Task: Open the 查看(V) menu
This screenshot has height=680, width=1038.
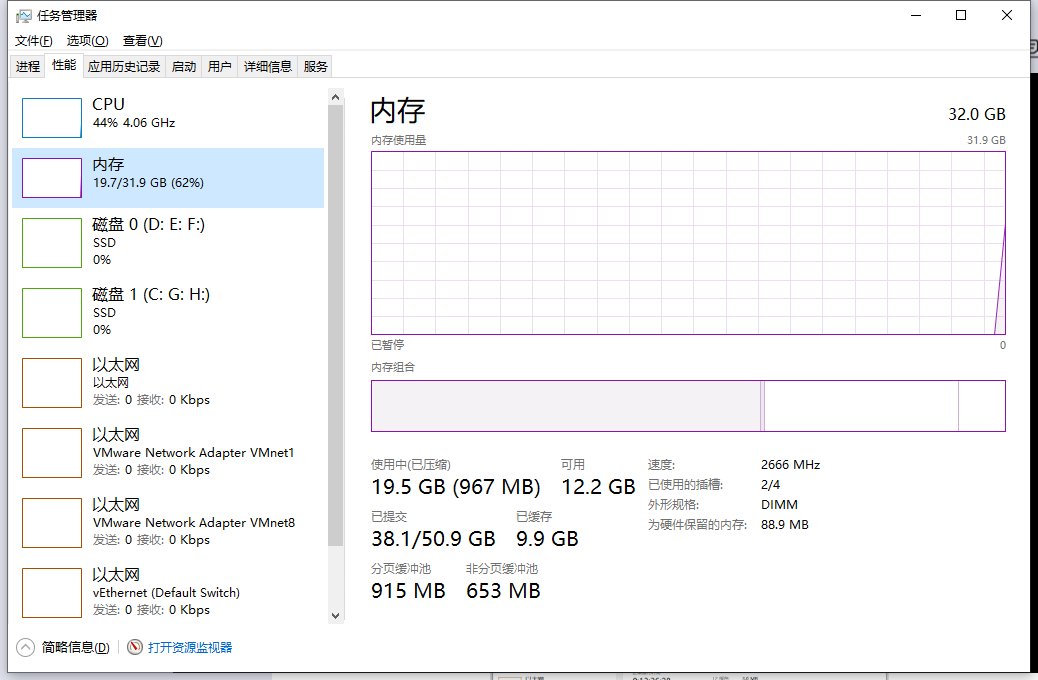Action: pos(142,41)
